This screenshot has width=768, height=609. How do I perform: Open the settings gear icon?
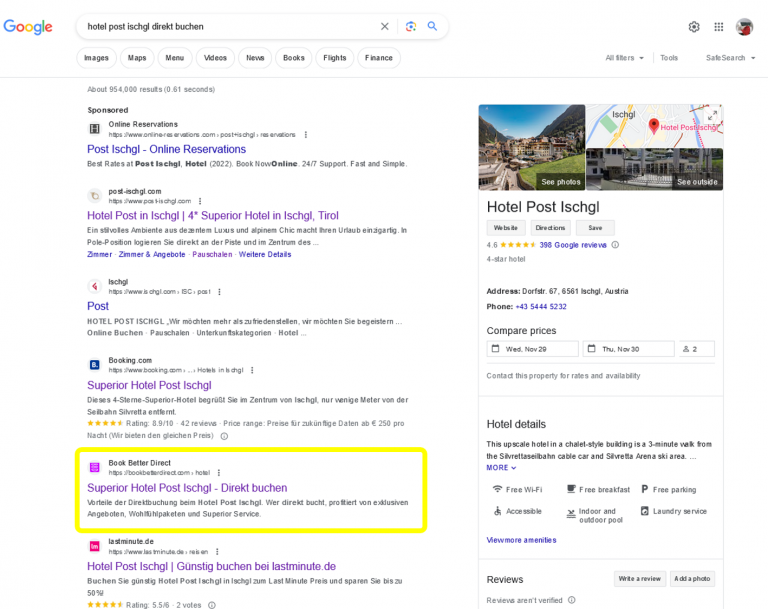[x=694, y=27]
